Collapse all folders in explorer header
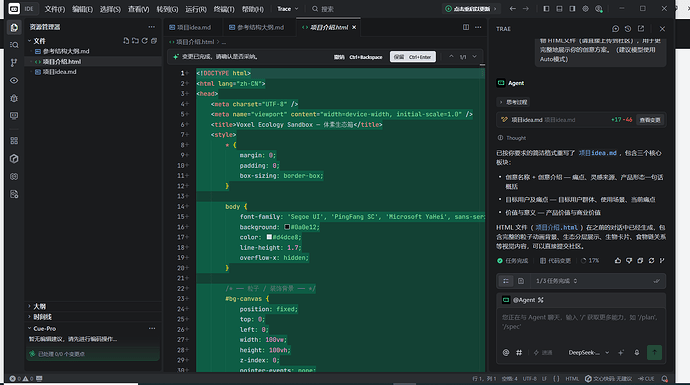The image size is (690, 385). 154,41
